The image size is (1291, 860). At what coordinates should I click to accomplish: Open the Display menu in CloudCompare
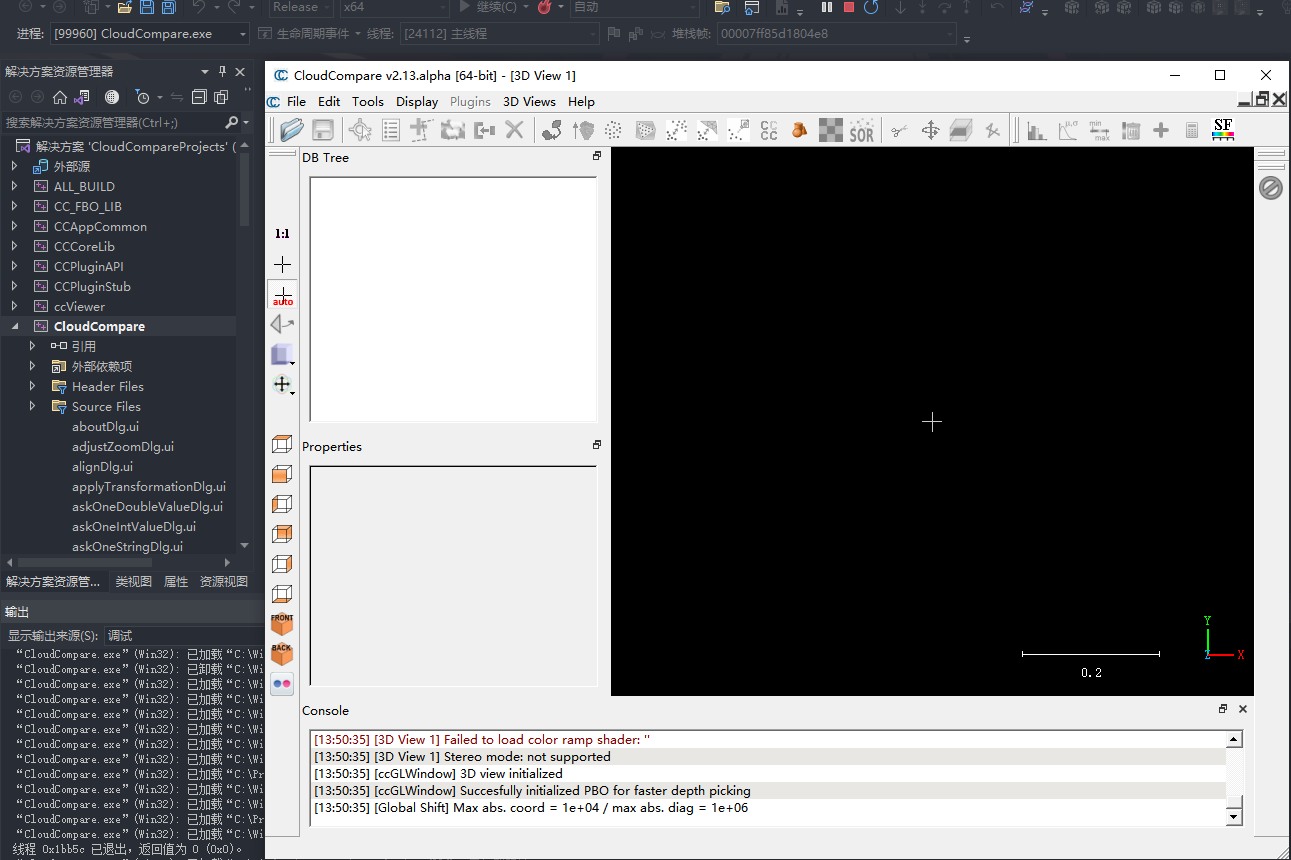tap(417, 101)
